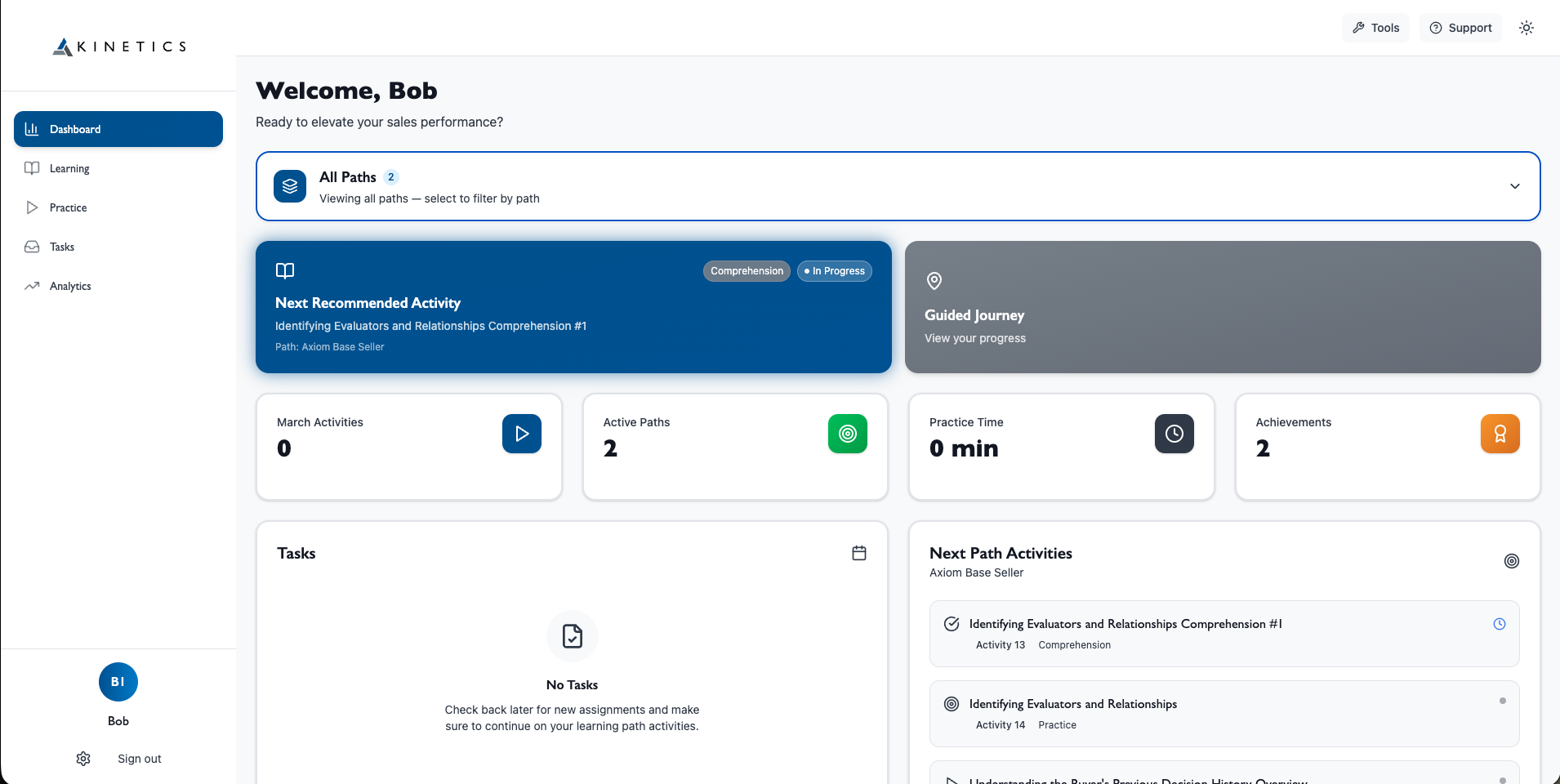Select the Practice sidebar icon
The width and height of the screenshot is (1560, 784).
pos(33,207)
